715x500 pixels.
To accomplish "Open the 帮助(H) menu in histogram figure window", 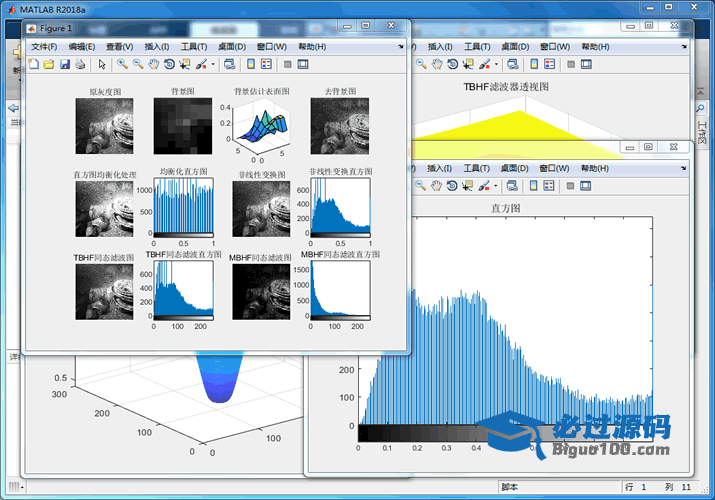I will point(594,168).
